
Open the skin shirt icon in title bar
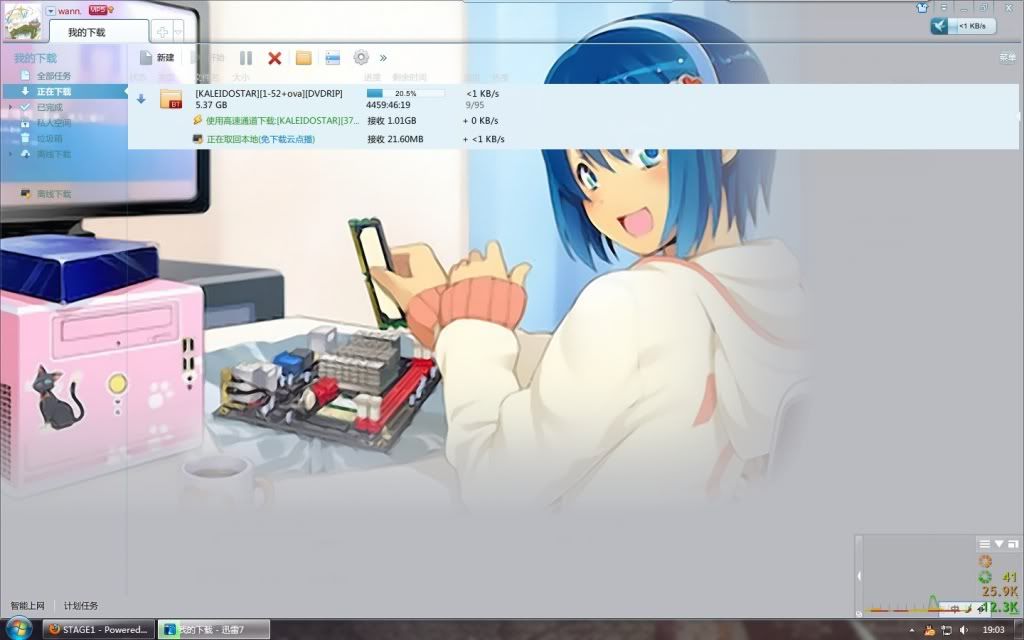(x=922, y=8)
